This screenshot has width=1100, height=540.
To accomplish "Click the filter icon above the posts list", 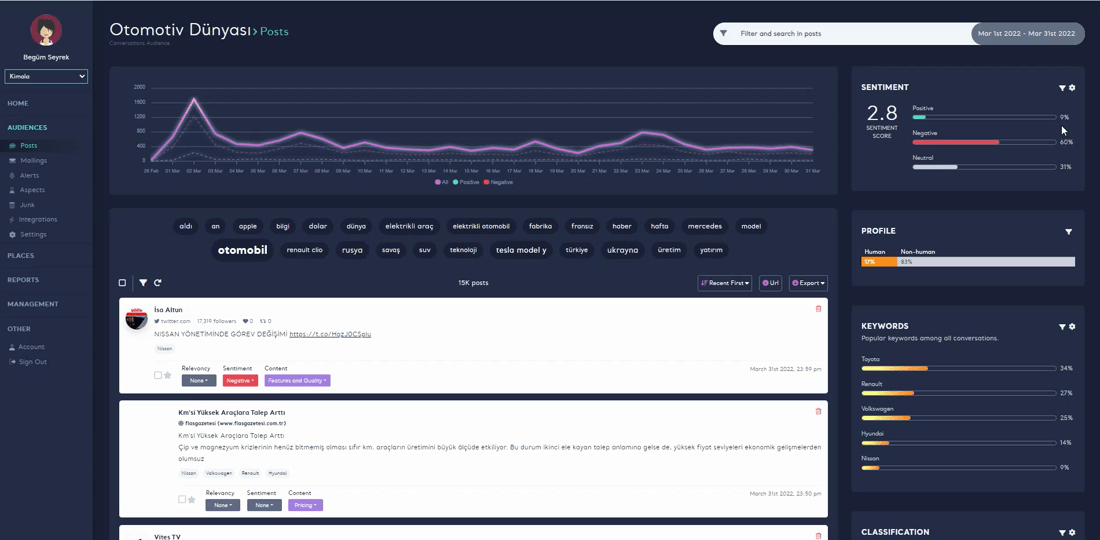I will [x=143, y=283].
